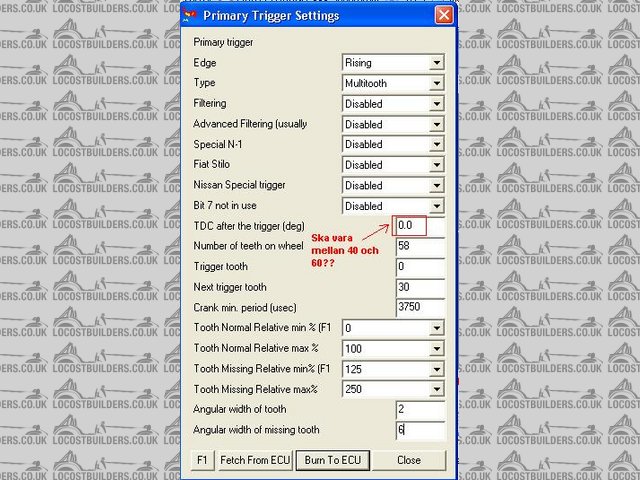This screenshot has width=640, height=480.
Task: Click the Crank min. period (usec) label
Action: point(245,308)
